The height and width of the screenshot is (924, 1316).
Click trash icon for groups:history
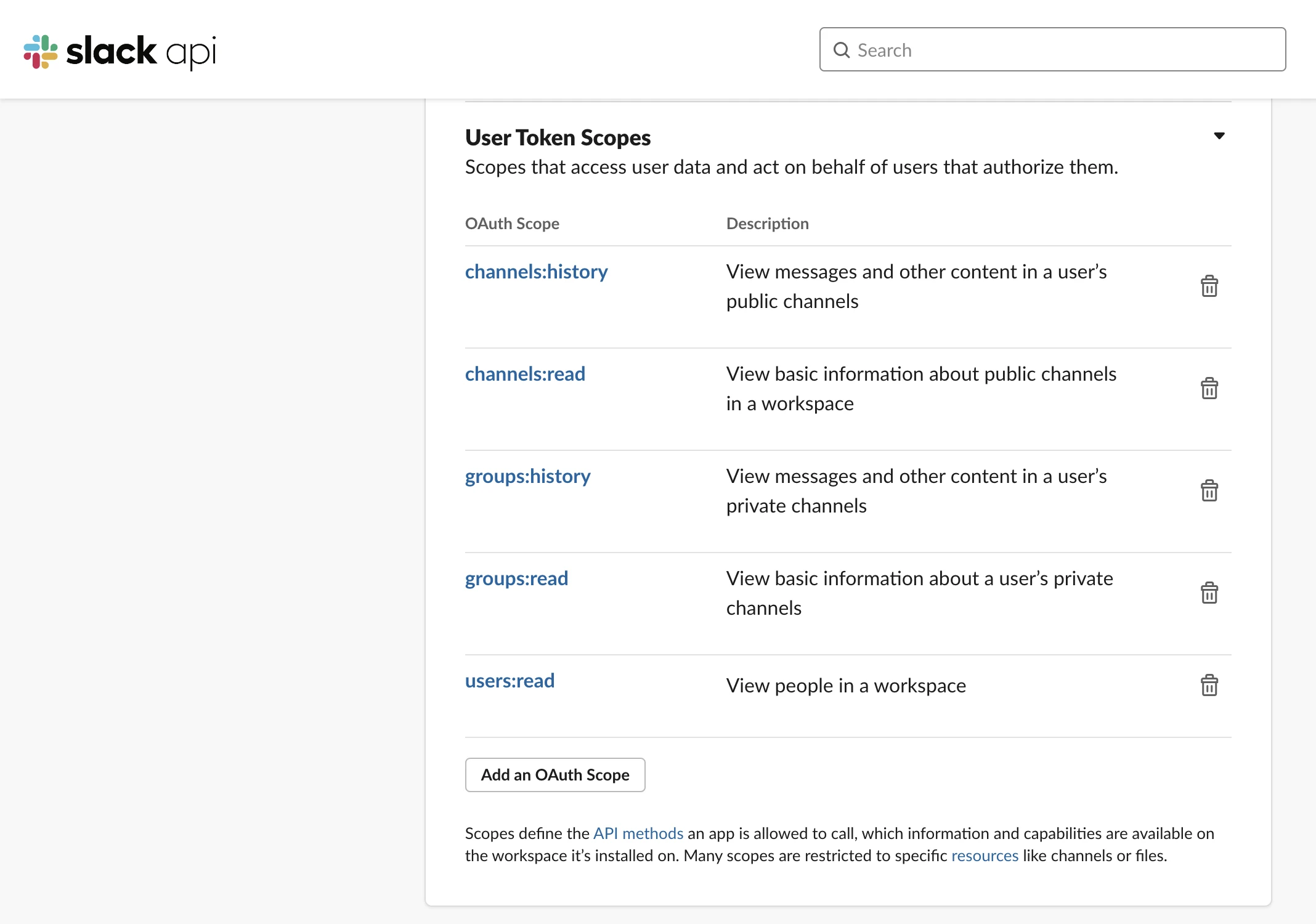pos(1209,491)
